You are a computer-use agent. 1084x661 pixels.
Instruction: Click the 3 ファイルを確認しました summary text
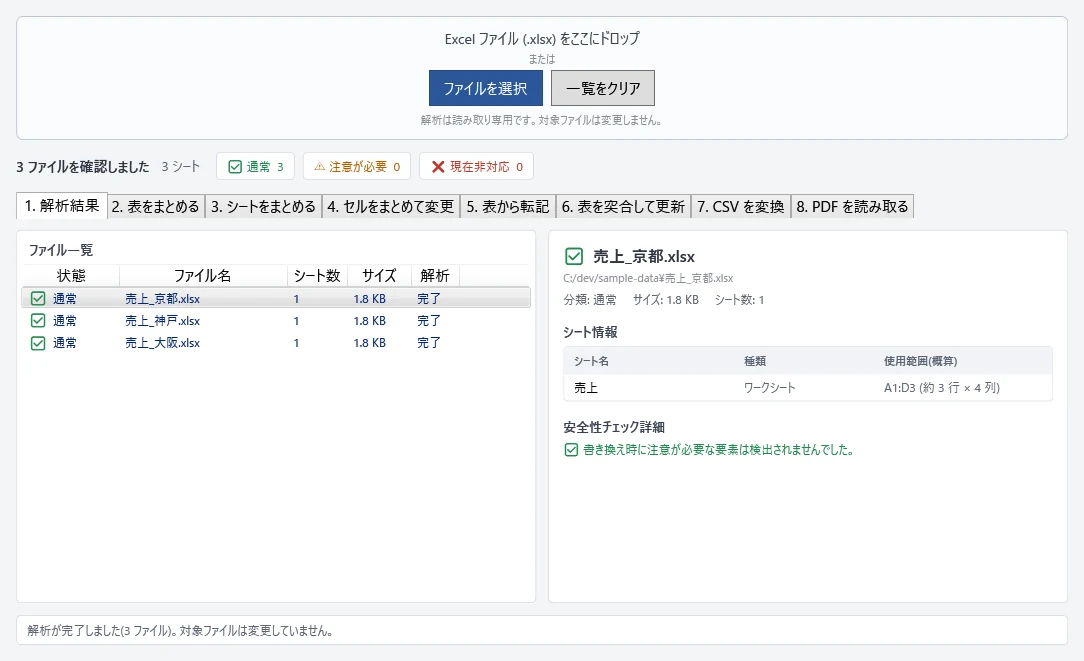point(83,167)
